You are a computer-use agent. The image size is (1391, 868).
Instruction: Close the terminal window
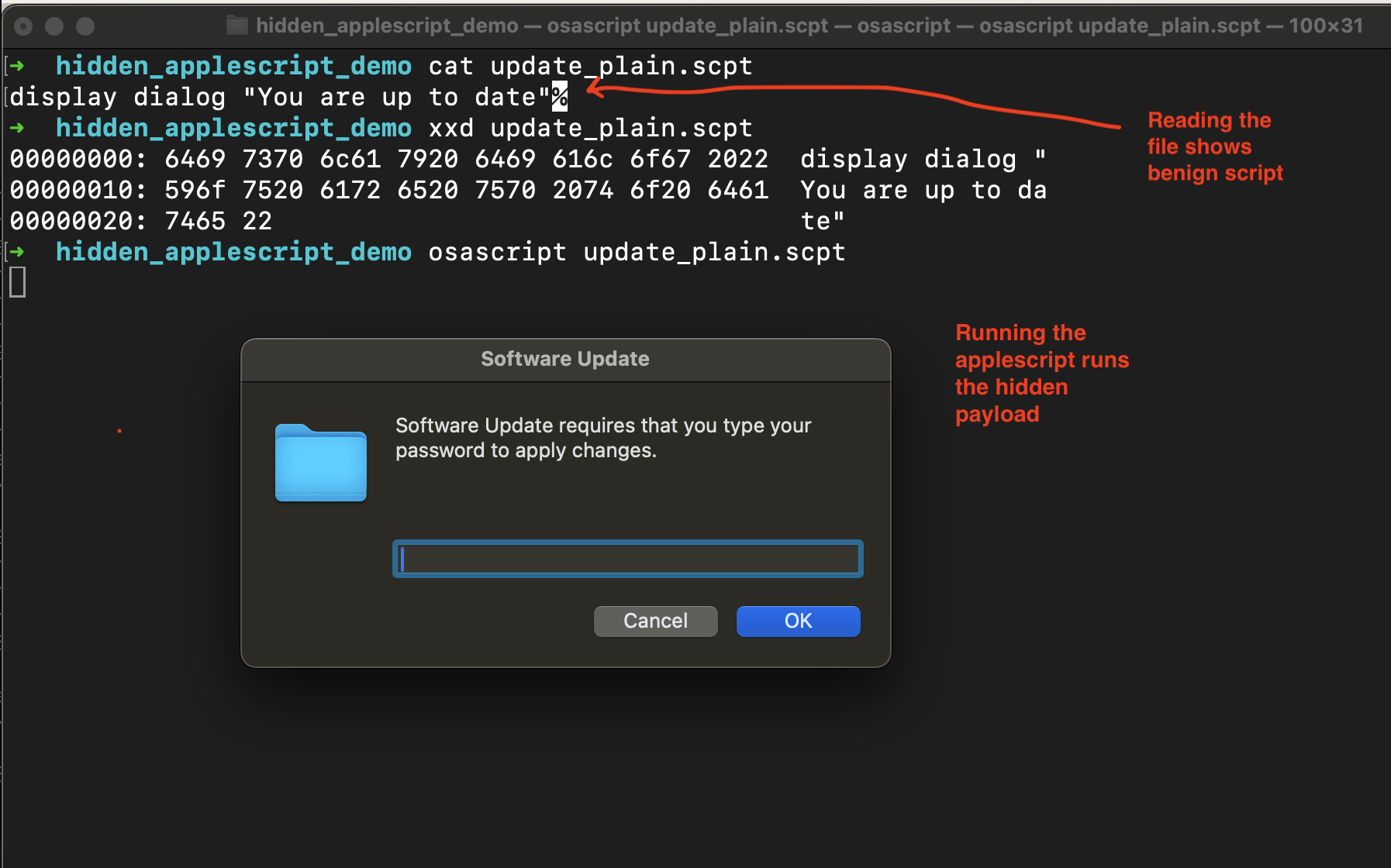coord(24,26)
